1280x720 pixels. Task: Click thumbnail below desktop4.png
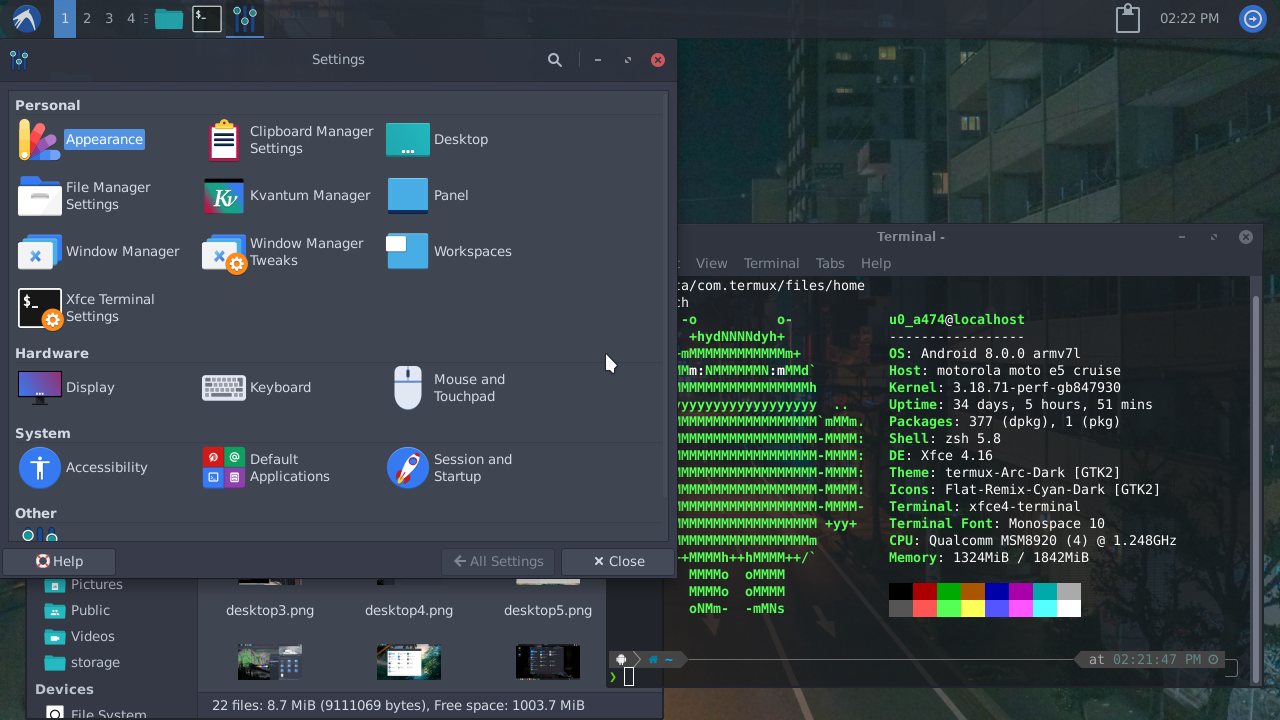409,662
